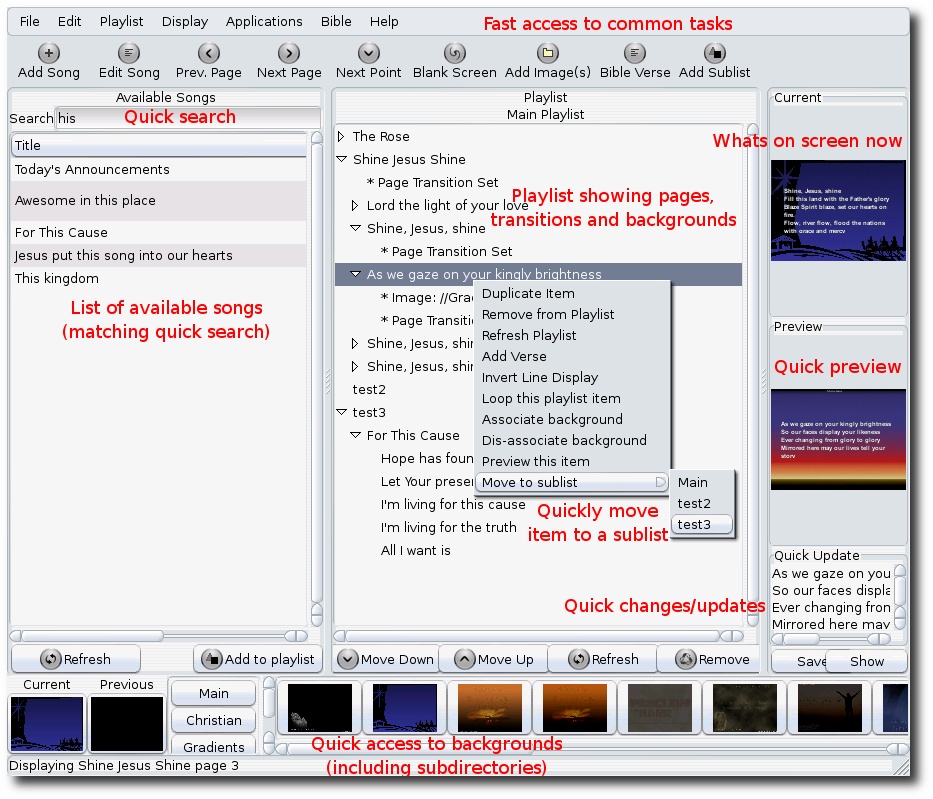
Task: Open Move to sublist submenu
Action: point(572,482)
